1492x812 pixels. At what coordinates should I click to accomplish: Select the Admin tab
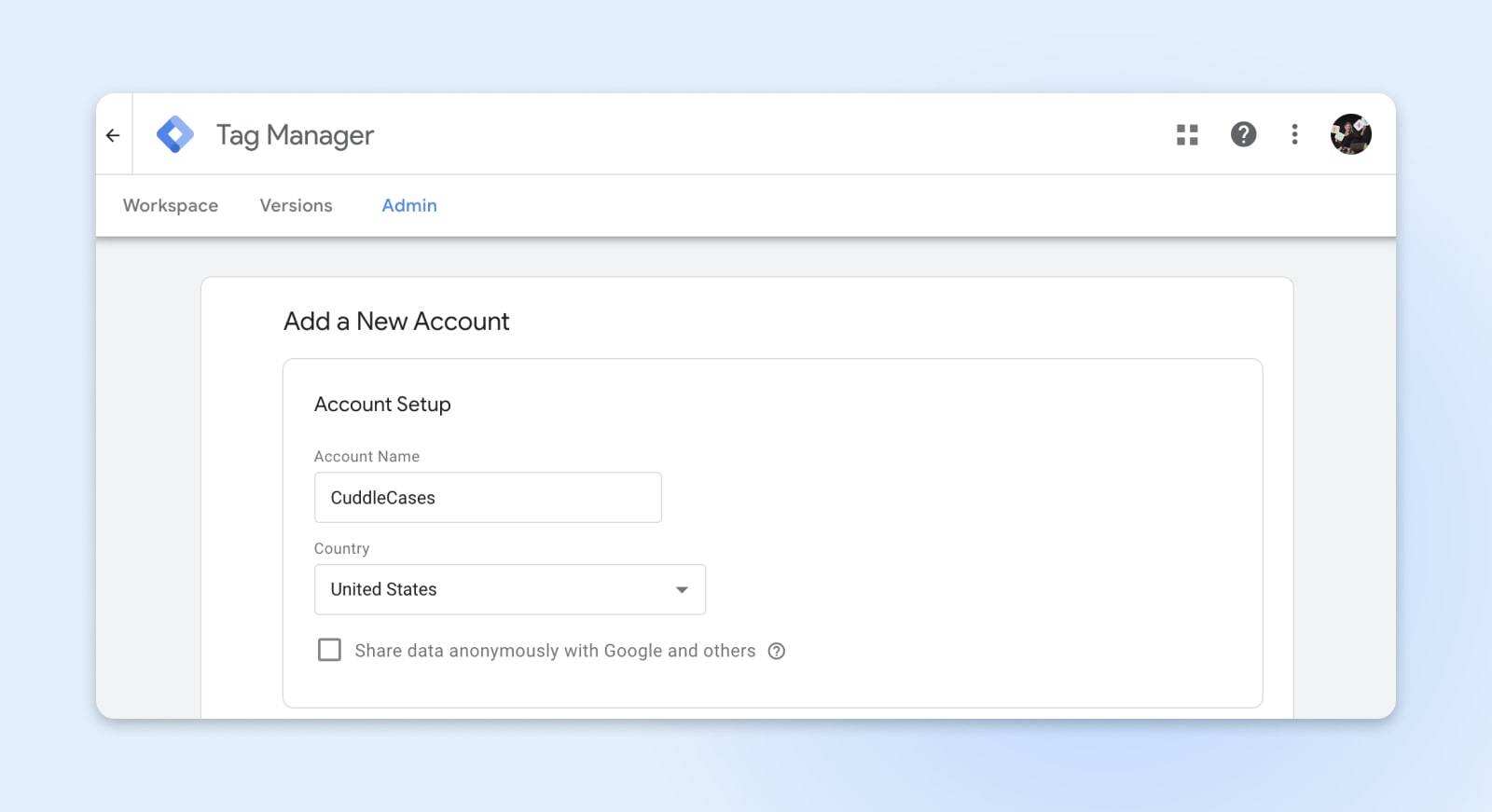(x=409, y=205)
